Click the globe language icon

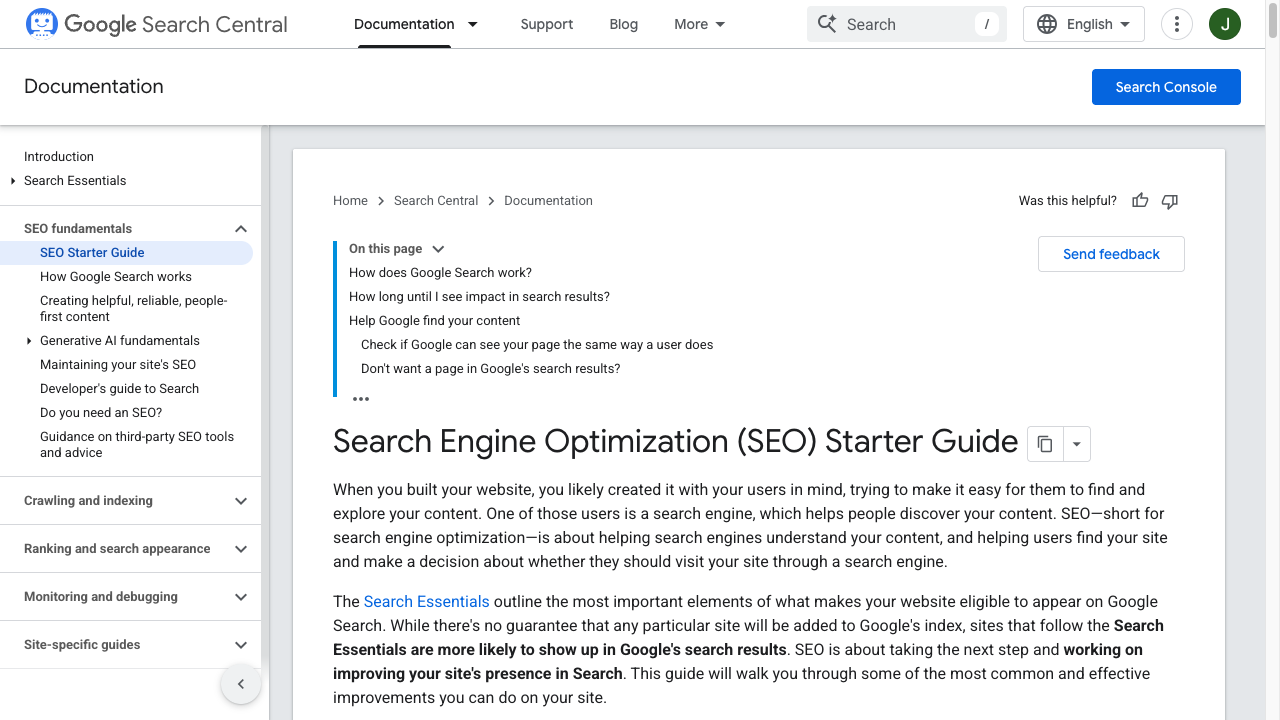(1047, 24)
